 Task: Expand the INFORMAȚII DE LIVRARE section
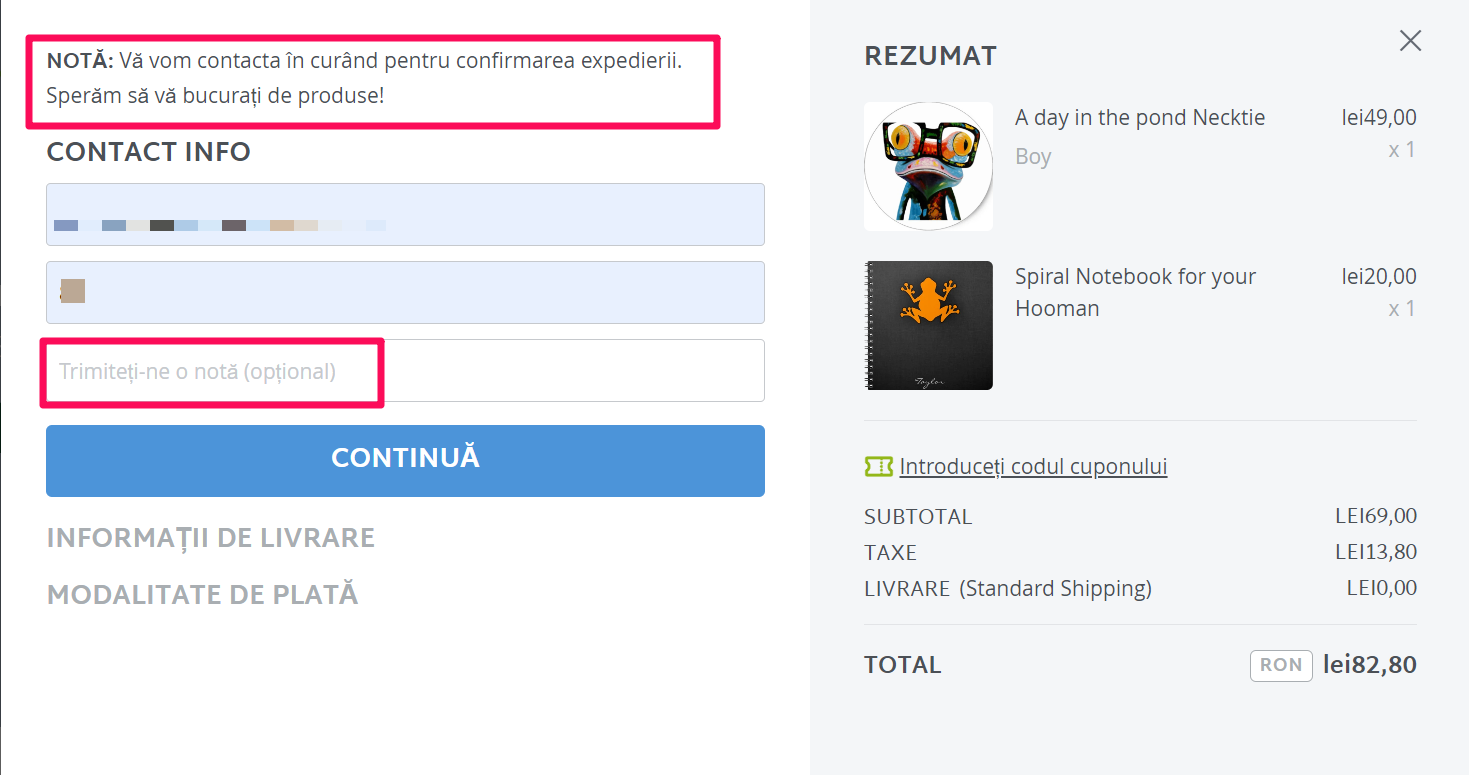coord(210,538)
